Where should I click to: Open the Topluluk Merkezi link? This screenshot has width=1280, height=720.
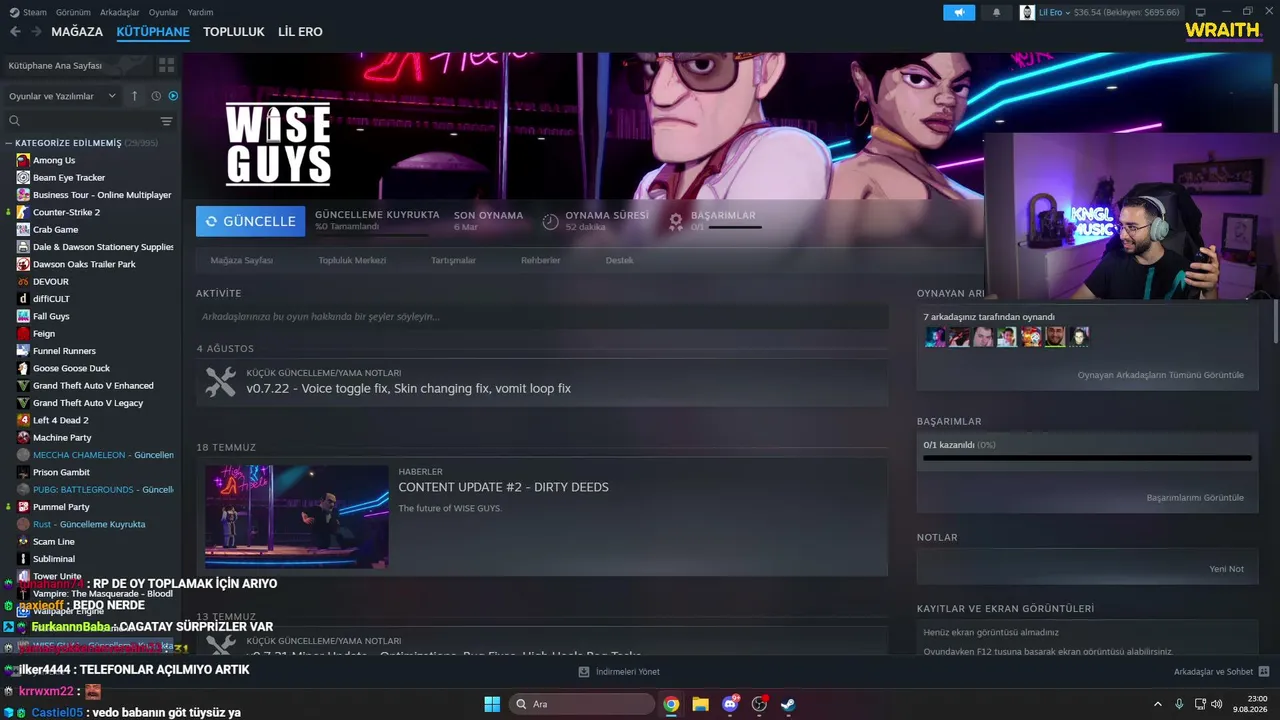click(352, 260)
